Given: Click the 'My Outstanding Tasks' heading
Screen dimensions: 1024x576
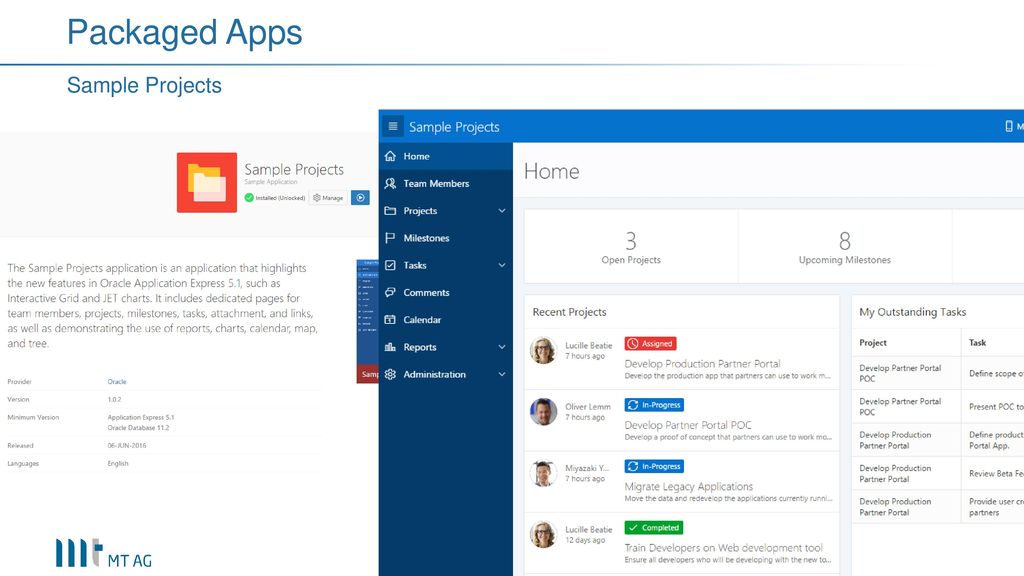Looking at the screenshot, I should pos(912,312).
